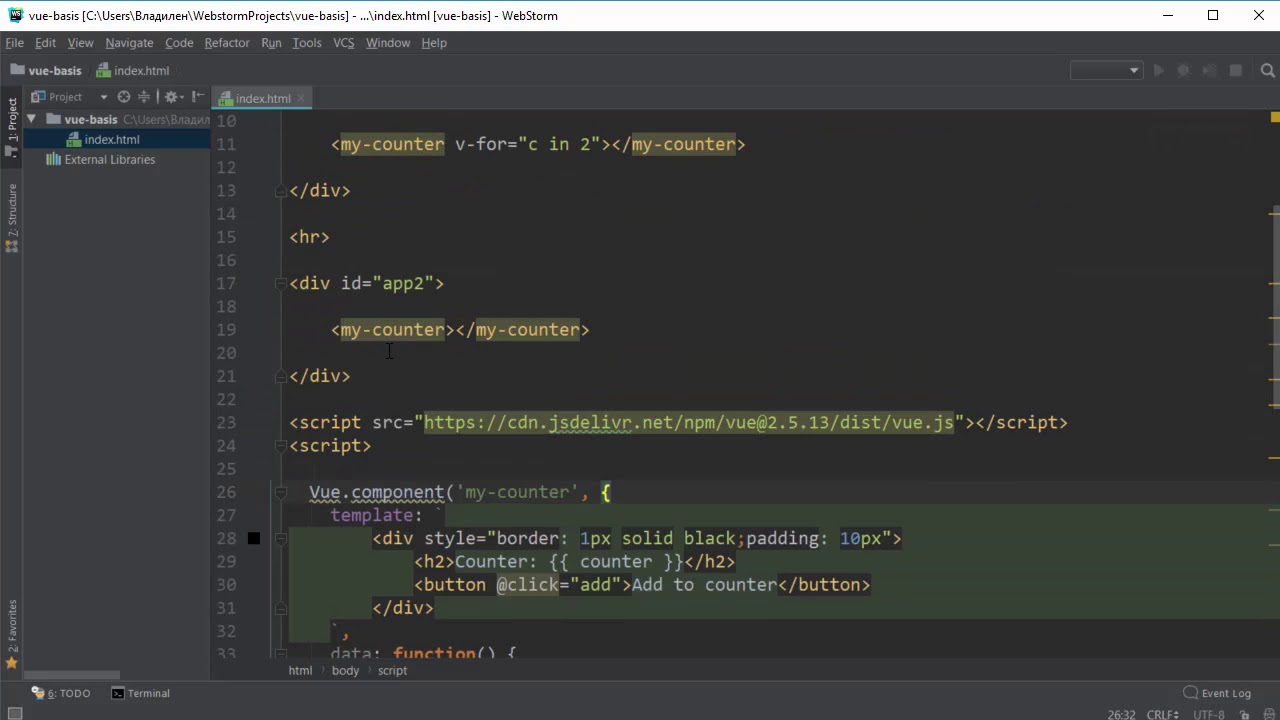1280x720 pixels.
Task: Click fold marker at line 31
Action: (x=281, y=608)
